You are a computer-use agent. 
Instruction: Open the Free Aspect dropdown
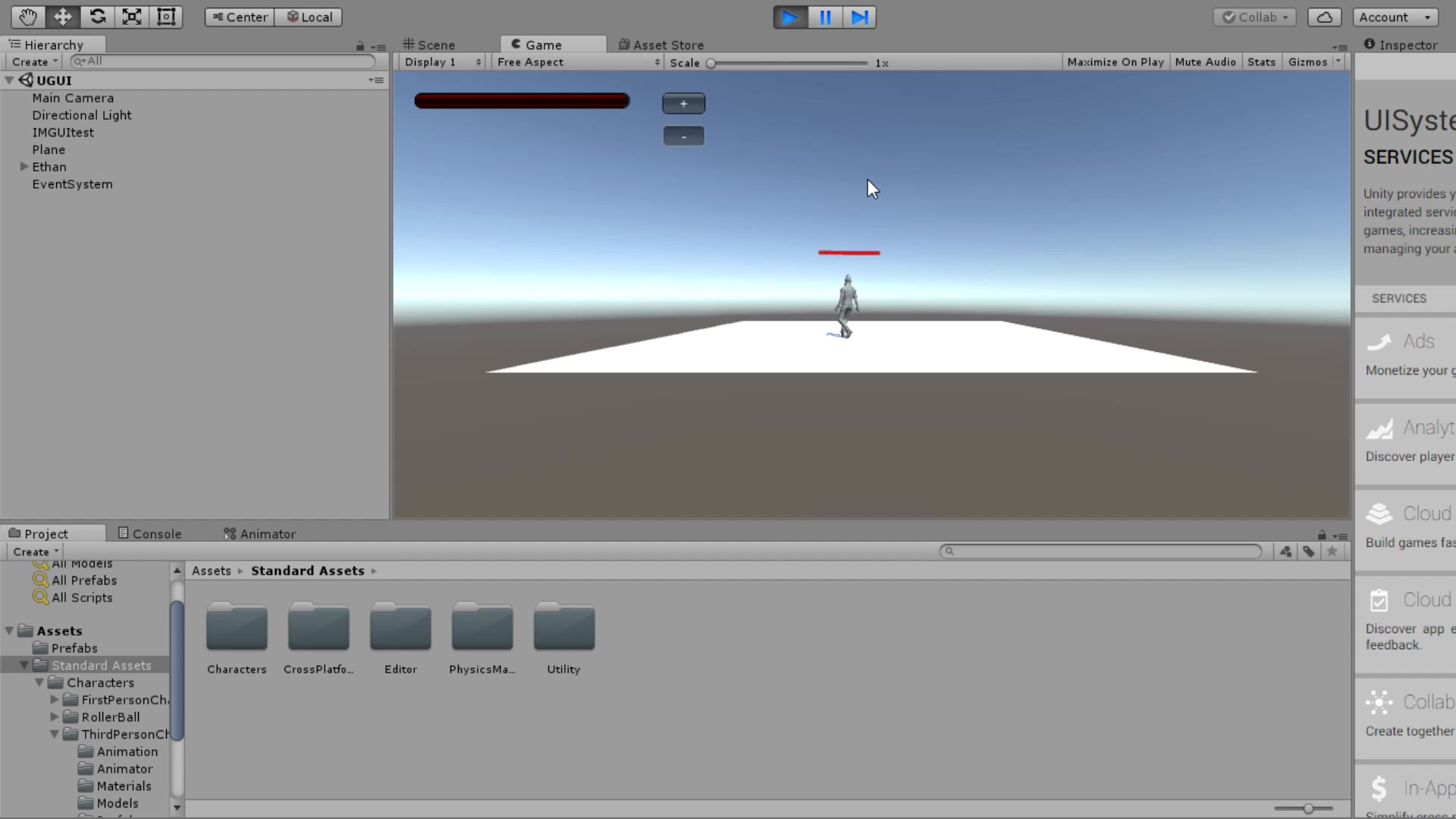[x=578, y=62]
